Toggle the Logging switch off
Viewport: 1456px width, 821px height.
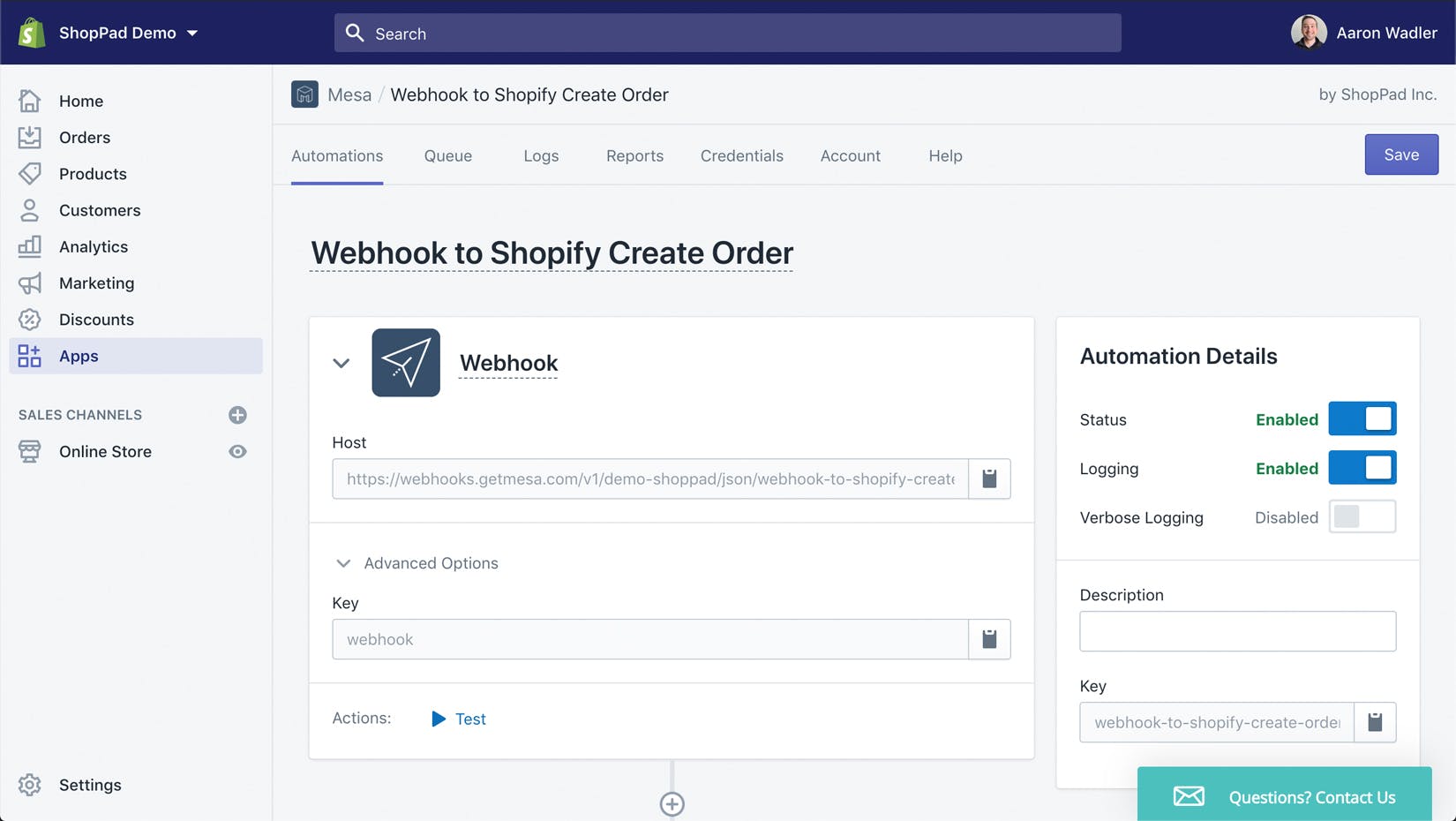[x=1362, y=468]
